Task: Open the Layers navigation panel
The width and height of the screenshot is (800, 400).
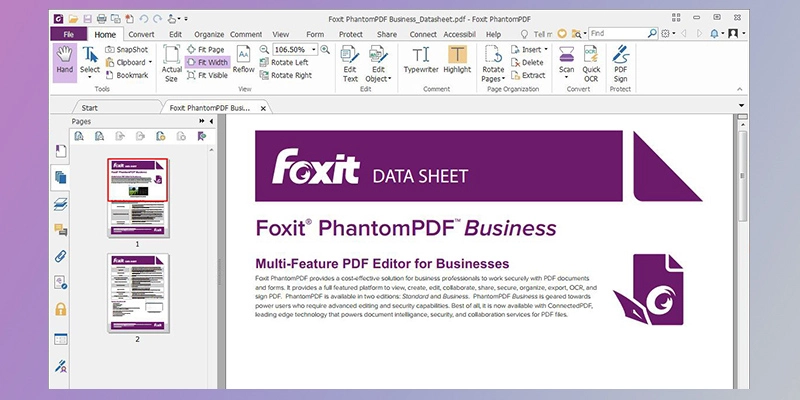Action: [61, 204]
